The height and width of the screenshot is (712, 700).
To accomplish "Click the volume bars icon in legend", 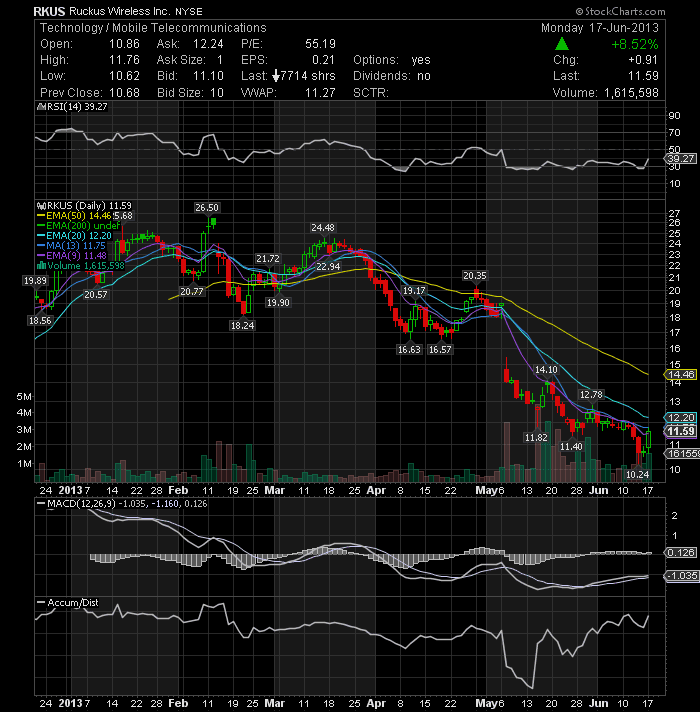I will (41, 266).
